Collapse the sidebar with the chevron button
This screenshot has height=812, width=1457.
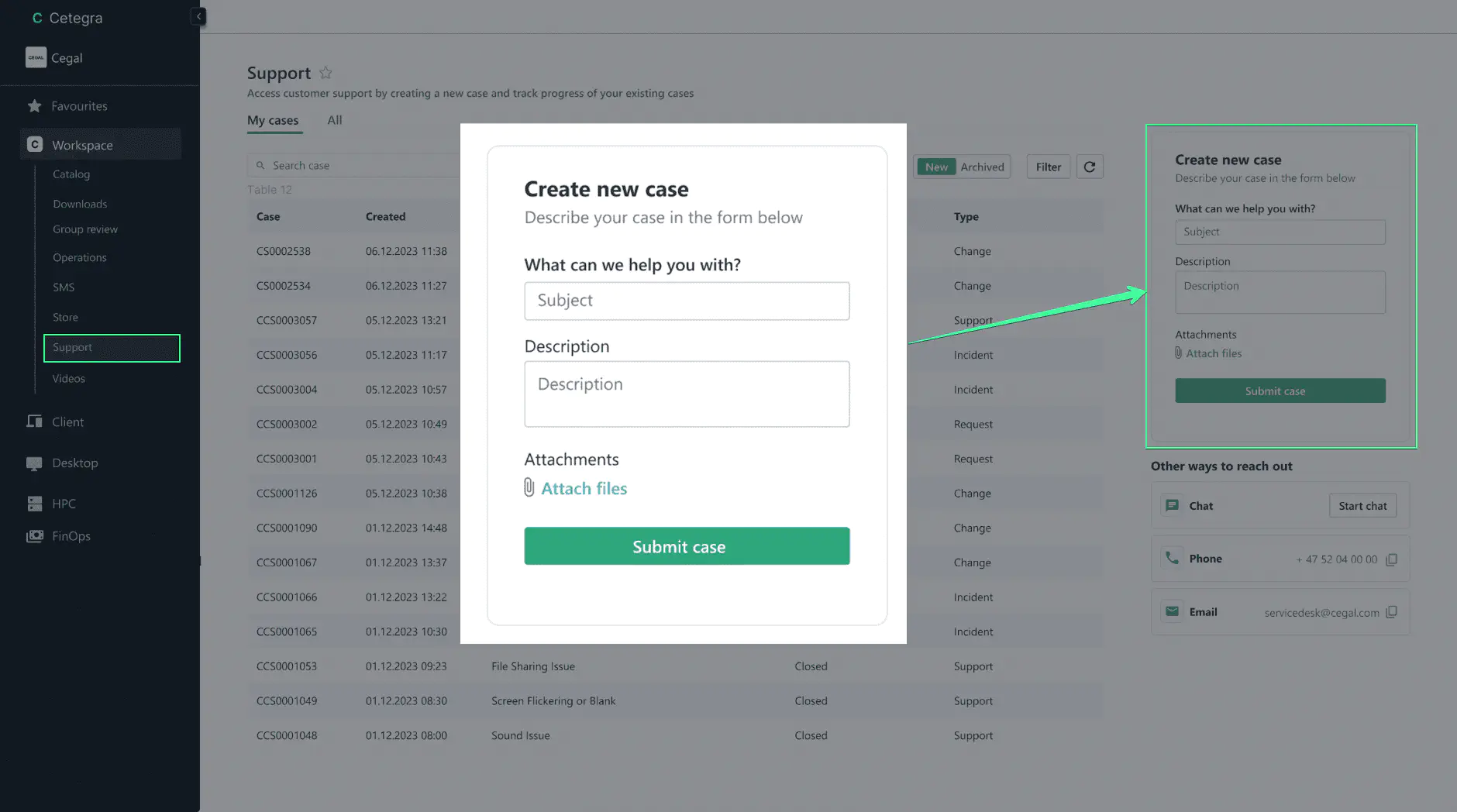click(x=198, y=16)
